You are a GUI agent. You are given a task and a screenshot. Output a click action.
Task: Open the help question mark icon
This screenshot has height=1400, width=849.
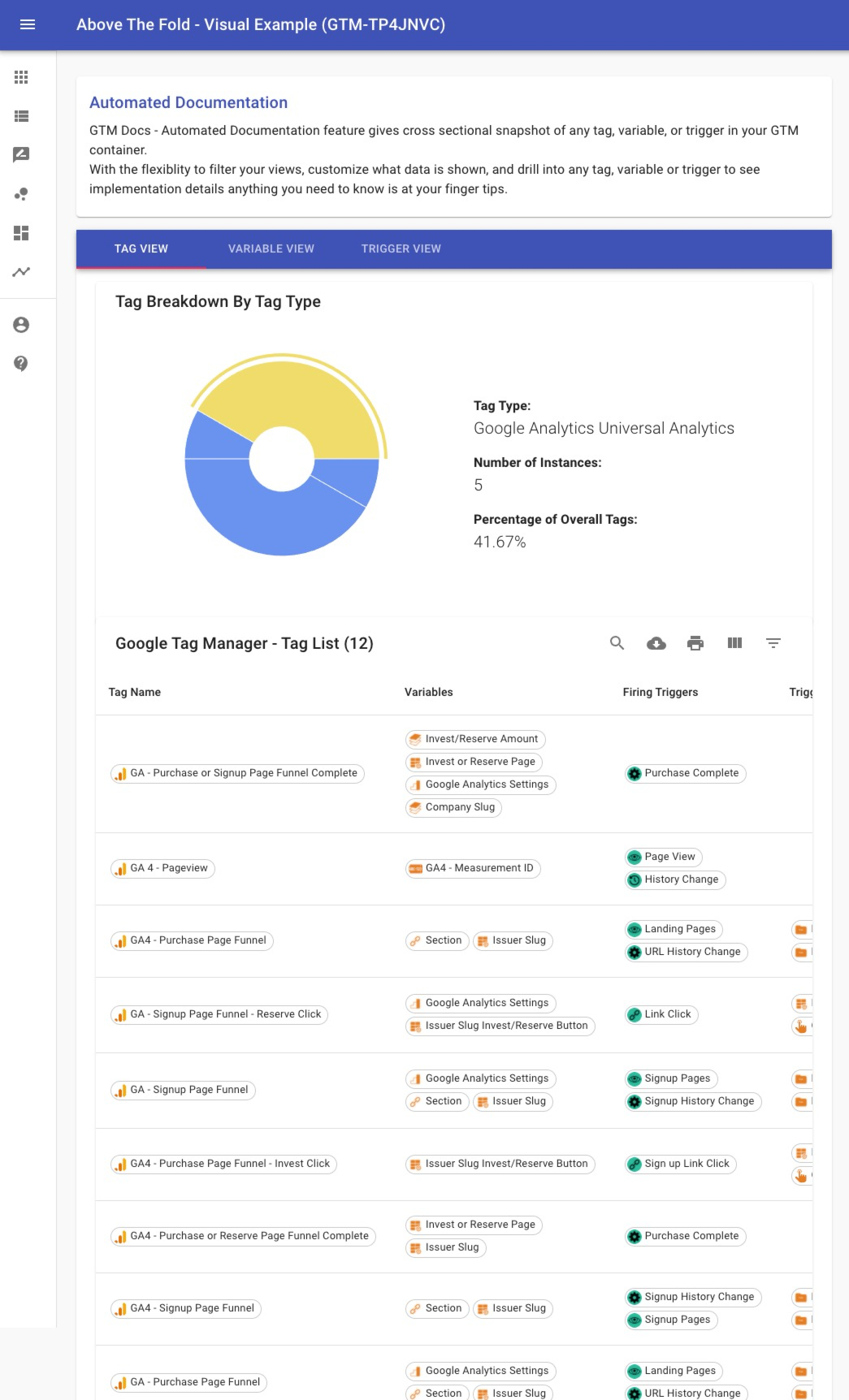point(21,363)
